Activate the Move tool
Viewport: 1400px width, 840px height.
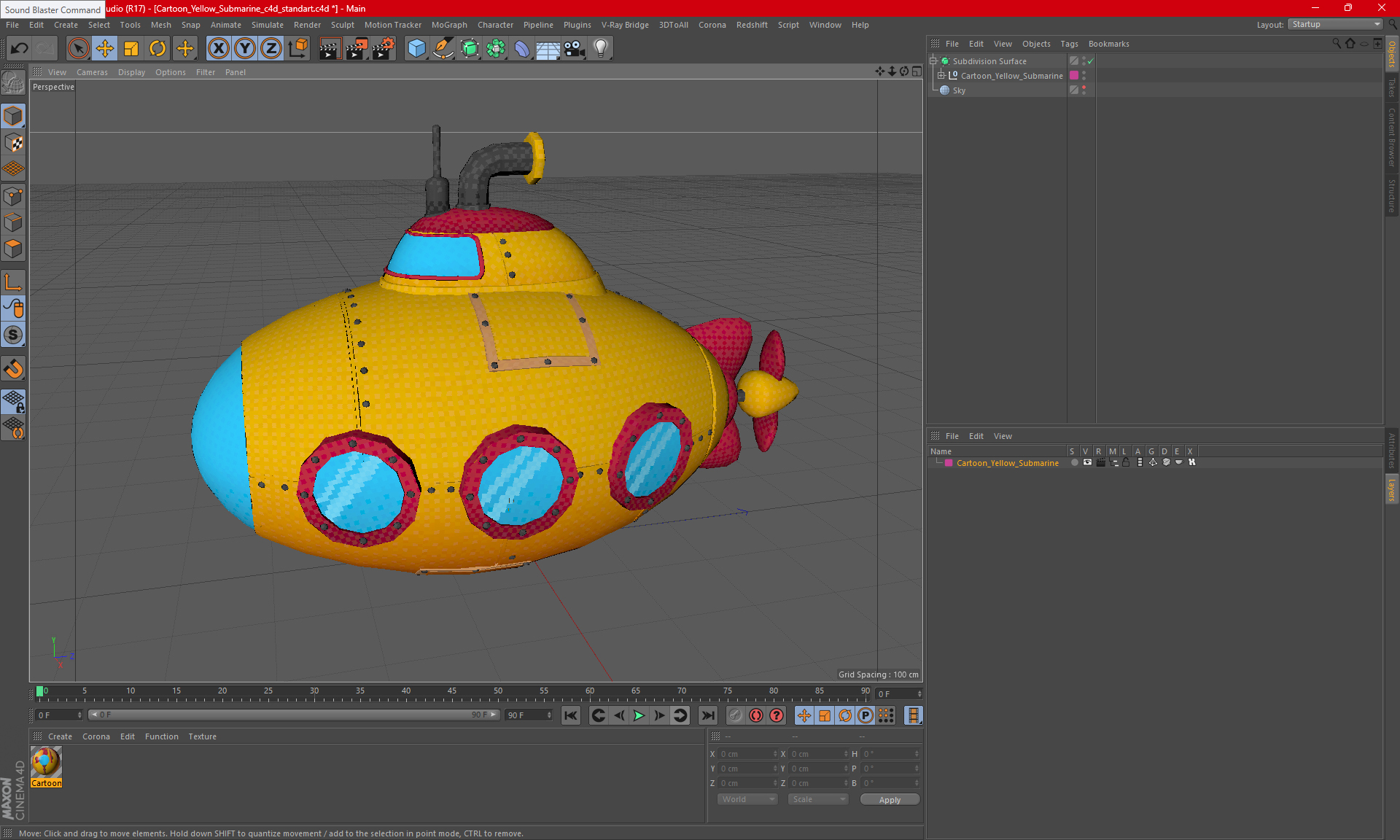pyautogui.click(x=105, y=49)
